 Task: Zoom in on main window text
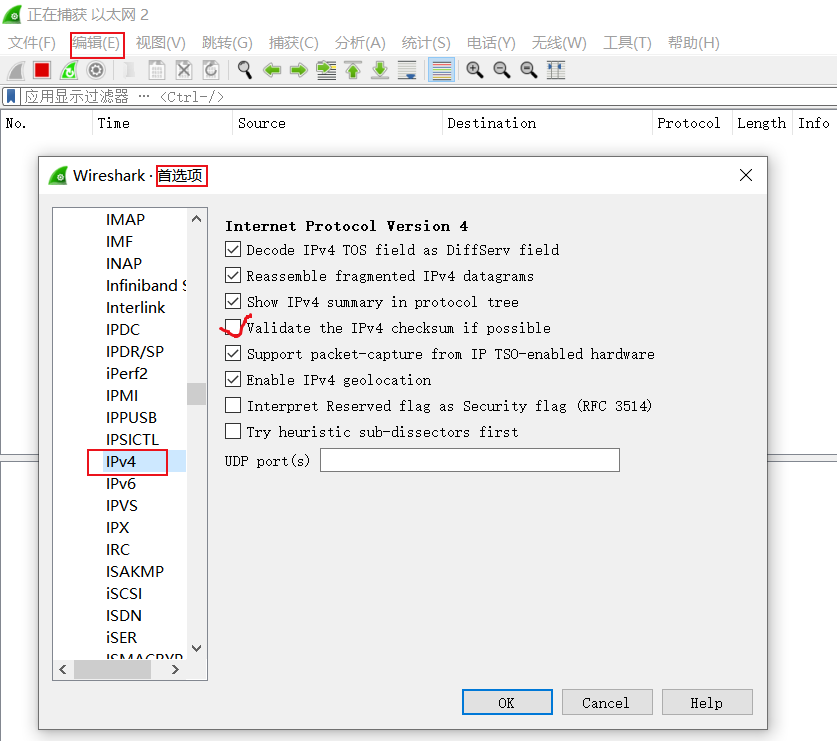[x=475, y=70]
